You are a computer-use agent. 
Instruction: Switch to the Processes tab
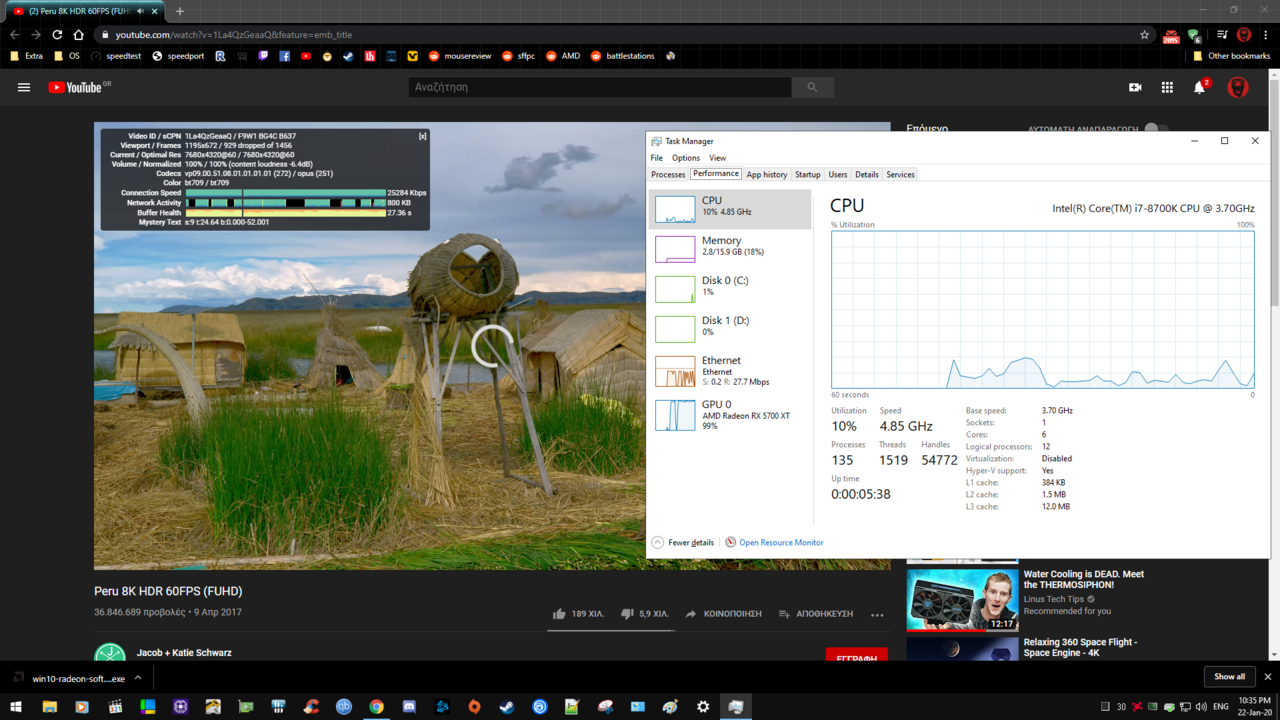coord(668,175)
